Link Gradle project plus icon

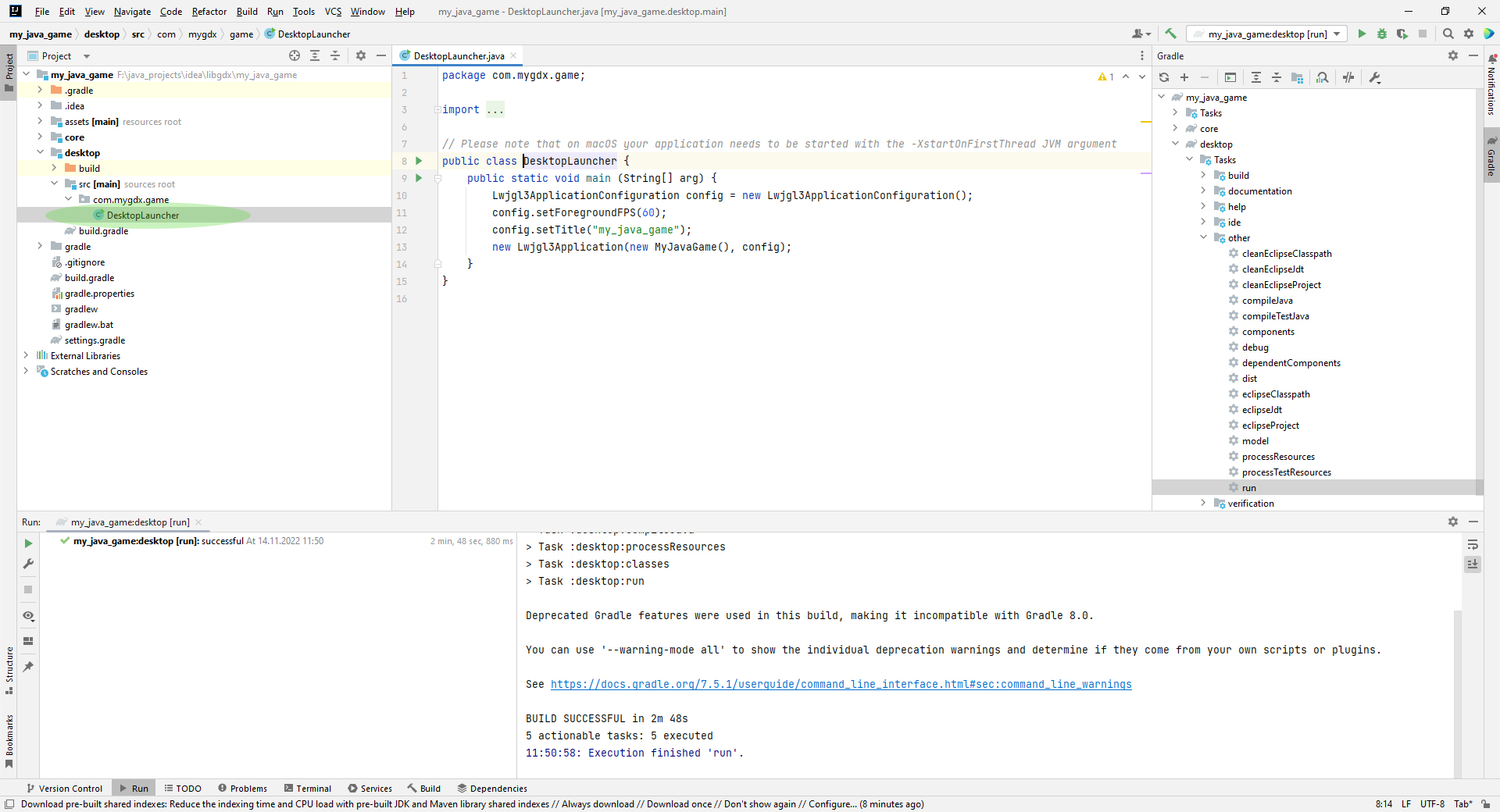1184,77
